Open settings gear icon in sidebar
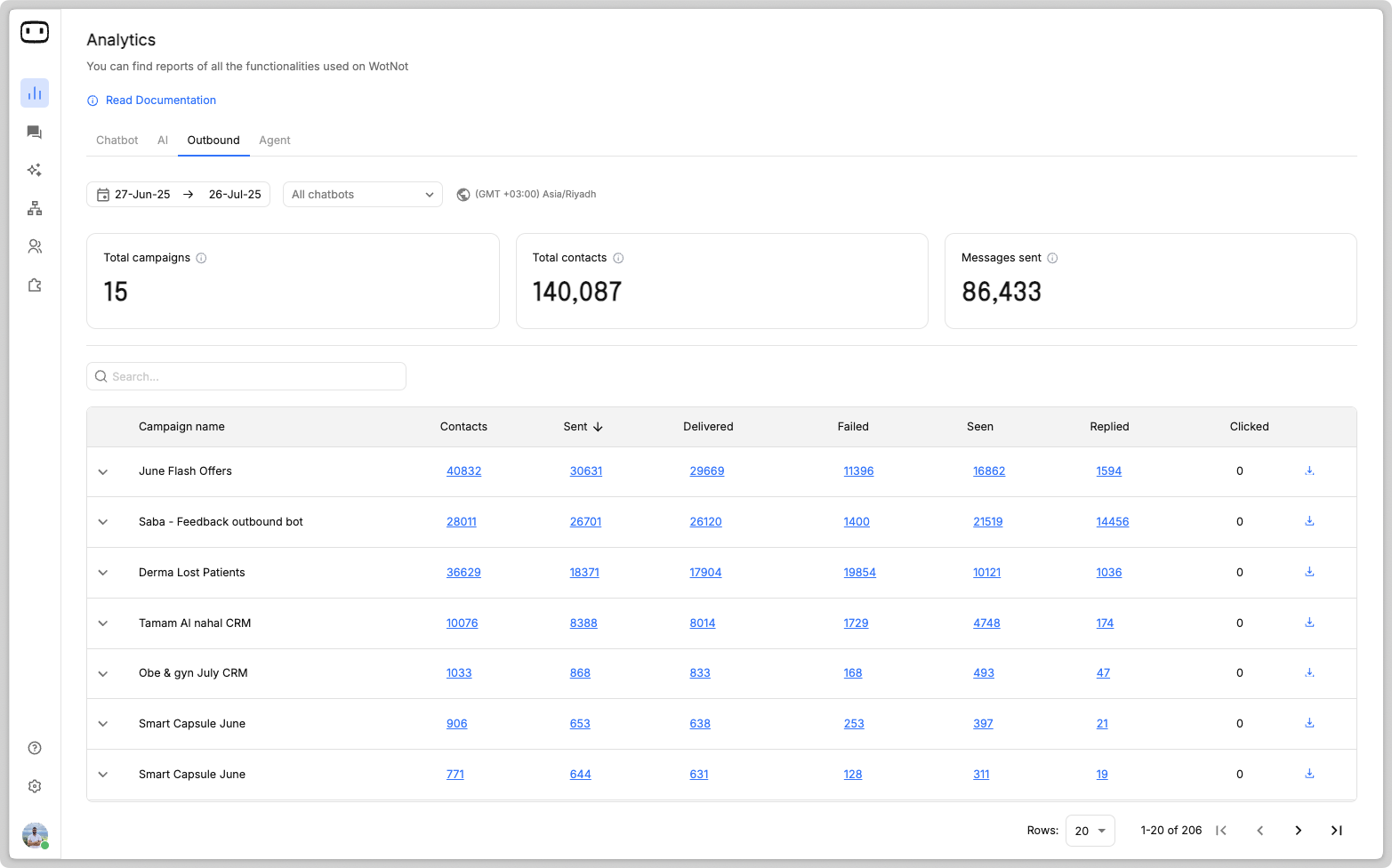Screen dimensions: 1392x868 [x=35, y=786]
